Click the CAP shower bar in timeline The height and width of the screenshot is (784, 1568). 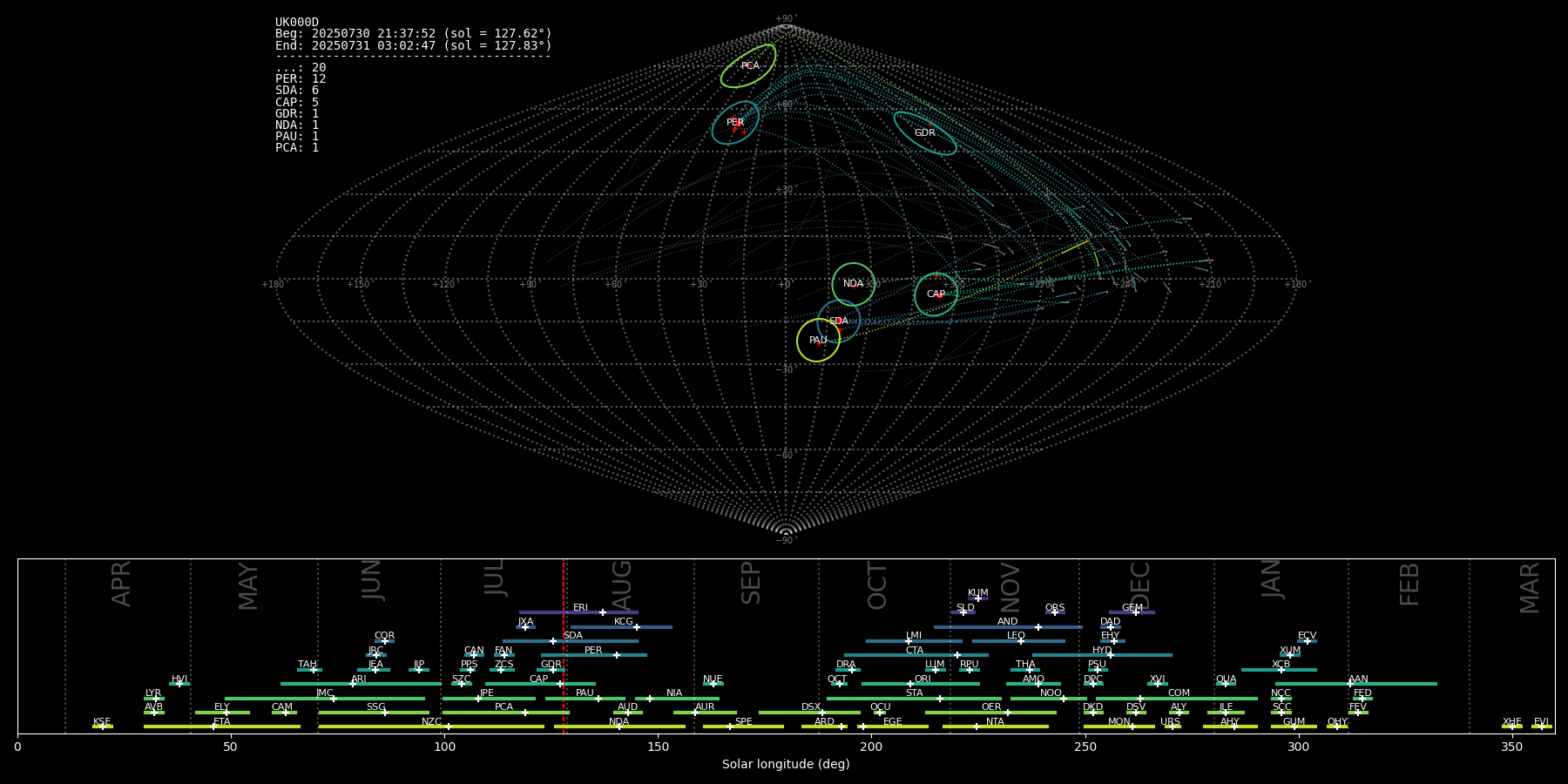(x=540, y=684)
